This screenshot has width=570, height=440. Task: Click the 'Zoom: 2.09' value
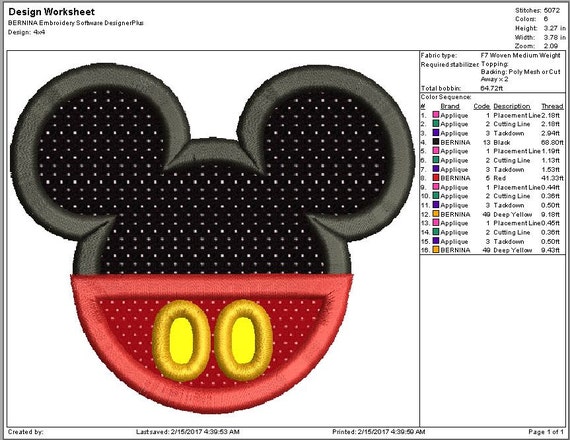click(x=536, y=46)
